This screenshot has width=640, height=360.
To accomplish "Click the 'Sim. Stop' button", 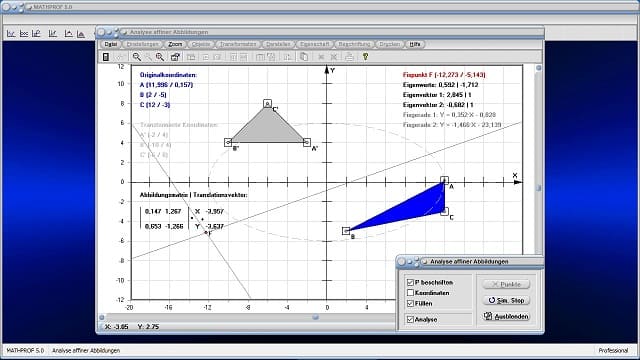I will click(x=506, y=300).
